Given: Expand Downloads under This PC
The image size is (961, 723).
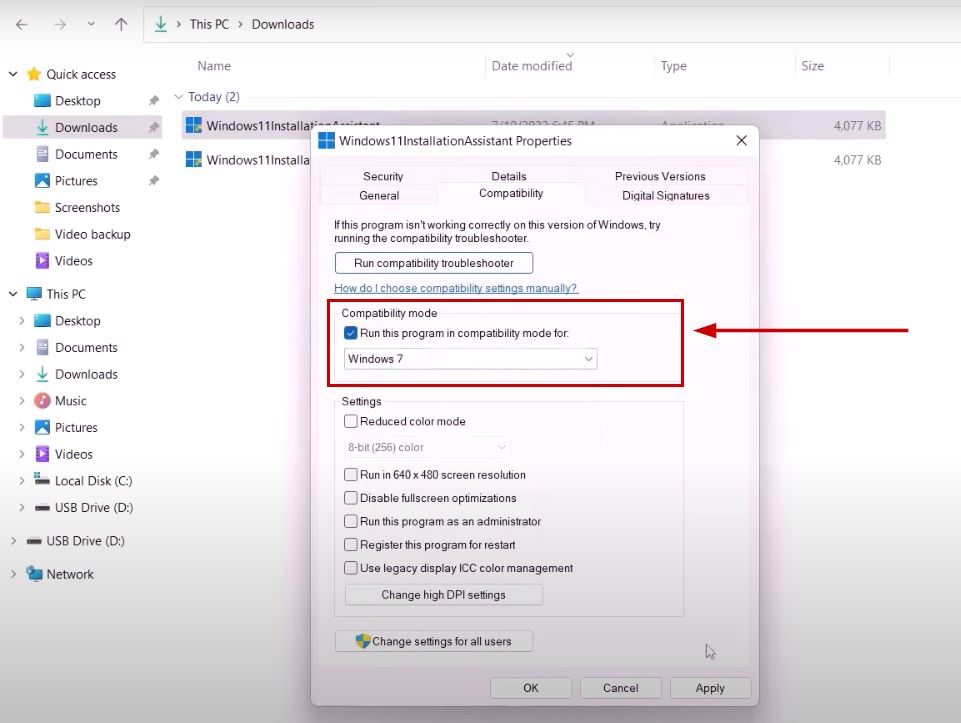Looking at the screenshot, I should (x=21, y=374).
